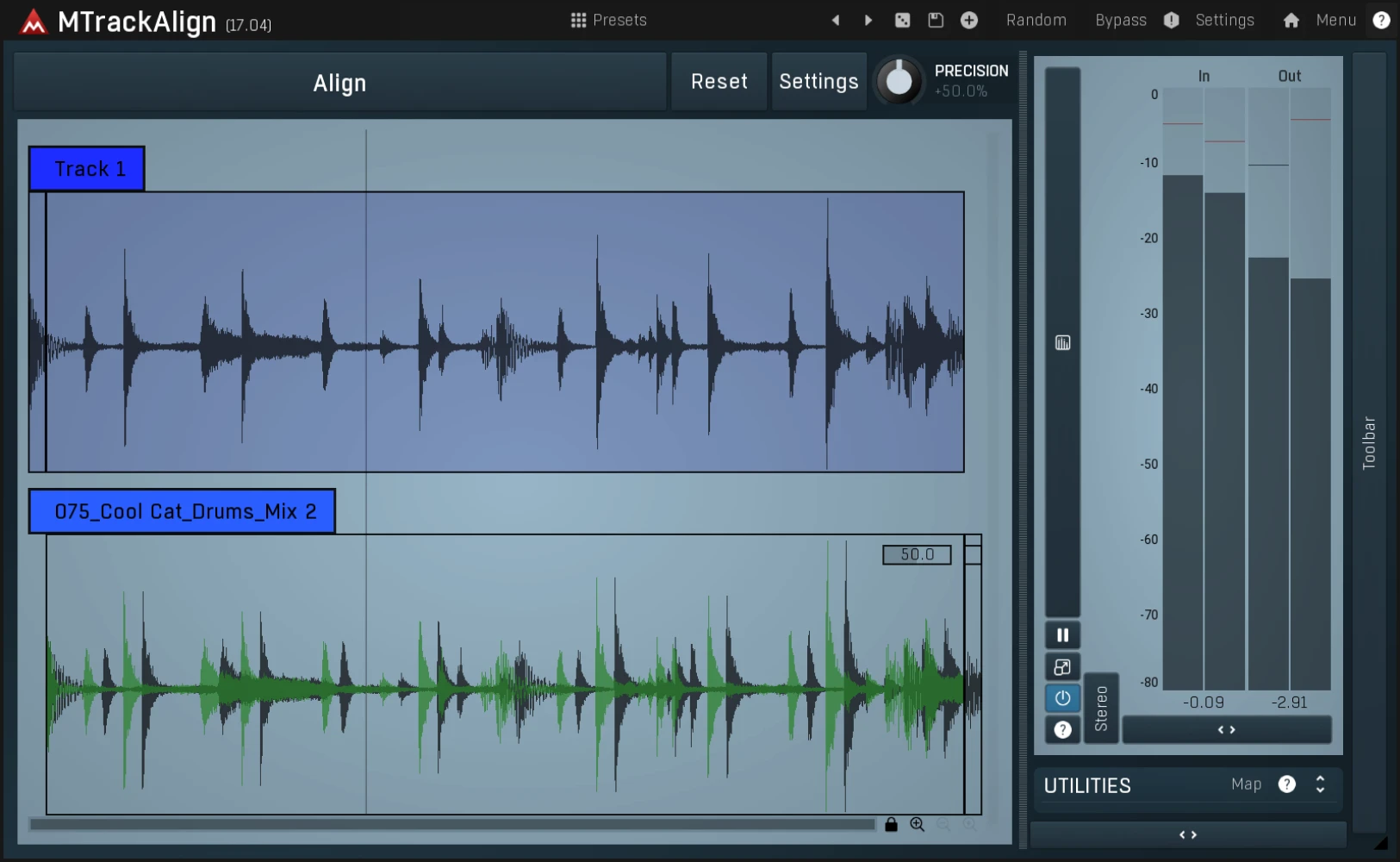Toggle the power button above Stereo label

[x=1062, y=698]
